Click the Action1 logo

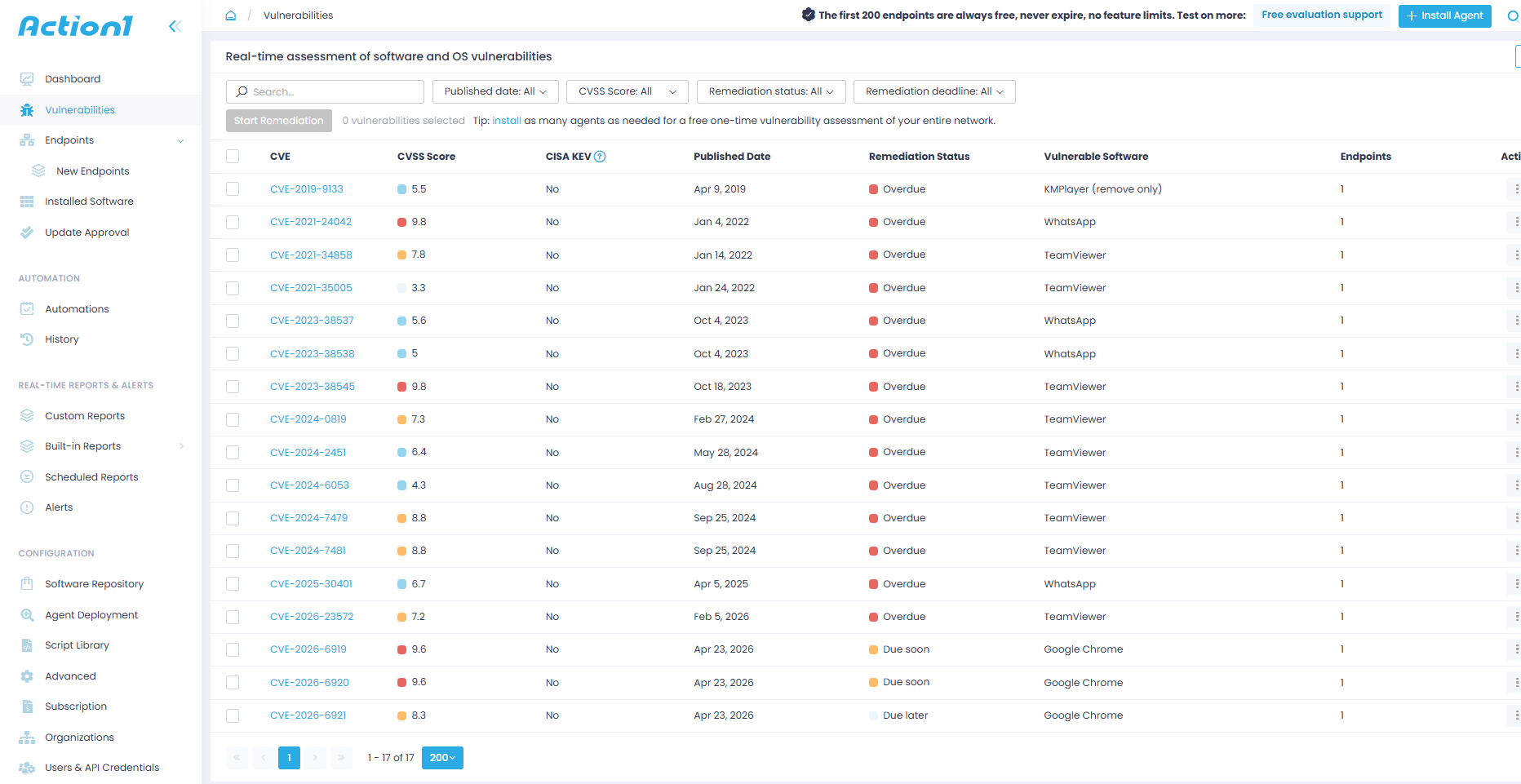coord(75,26)
